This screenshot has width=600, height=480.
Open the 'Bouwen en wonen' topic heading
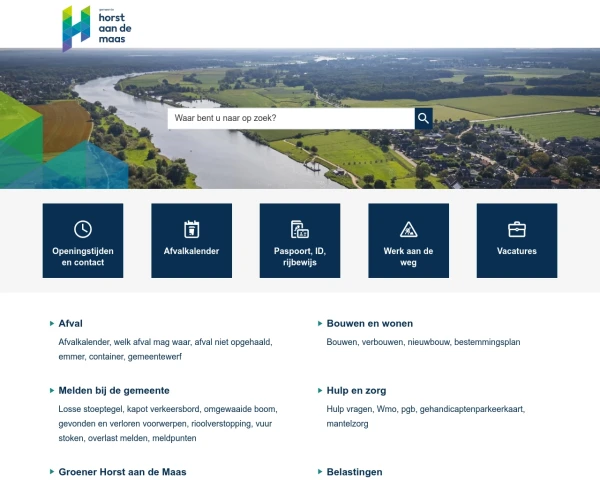click(370, 323)
